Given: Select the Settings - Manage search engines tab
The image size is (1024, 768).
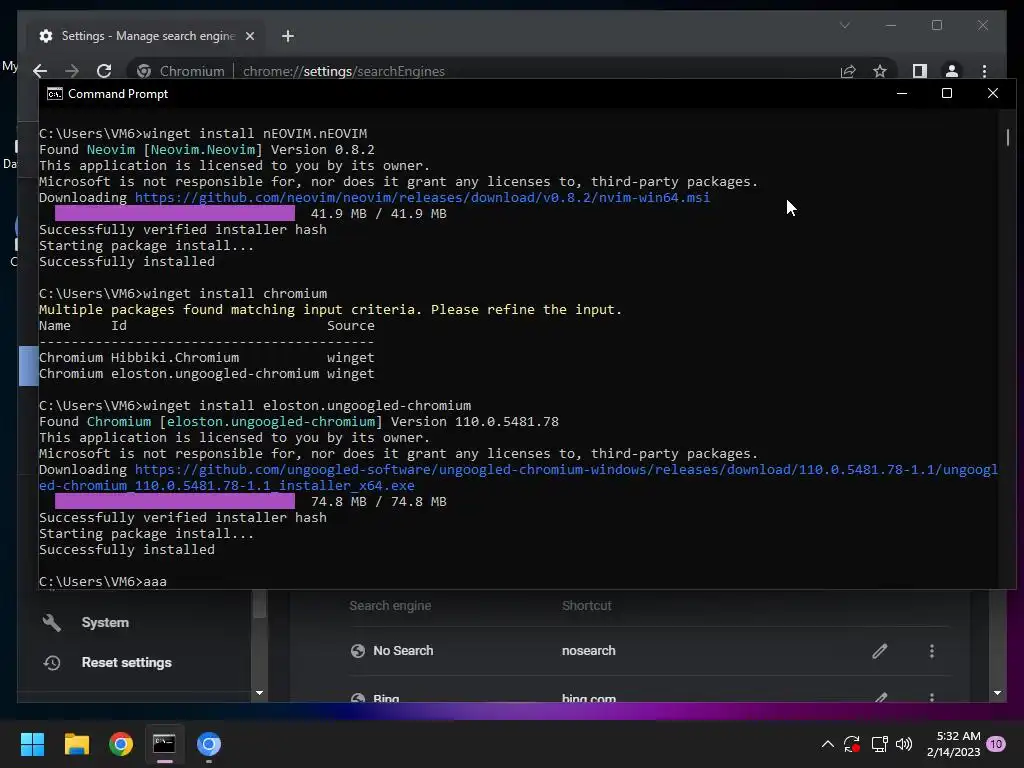Looking at the screenshot, I should click(145, 36).
